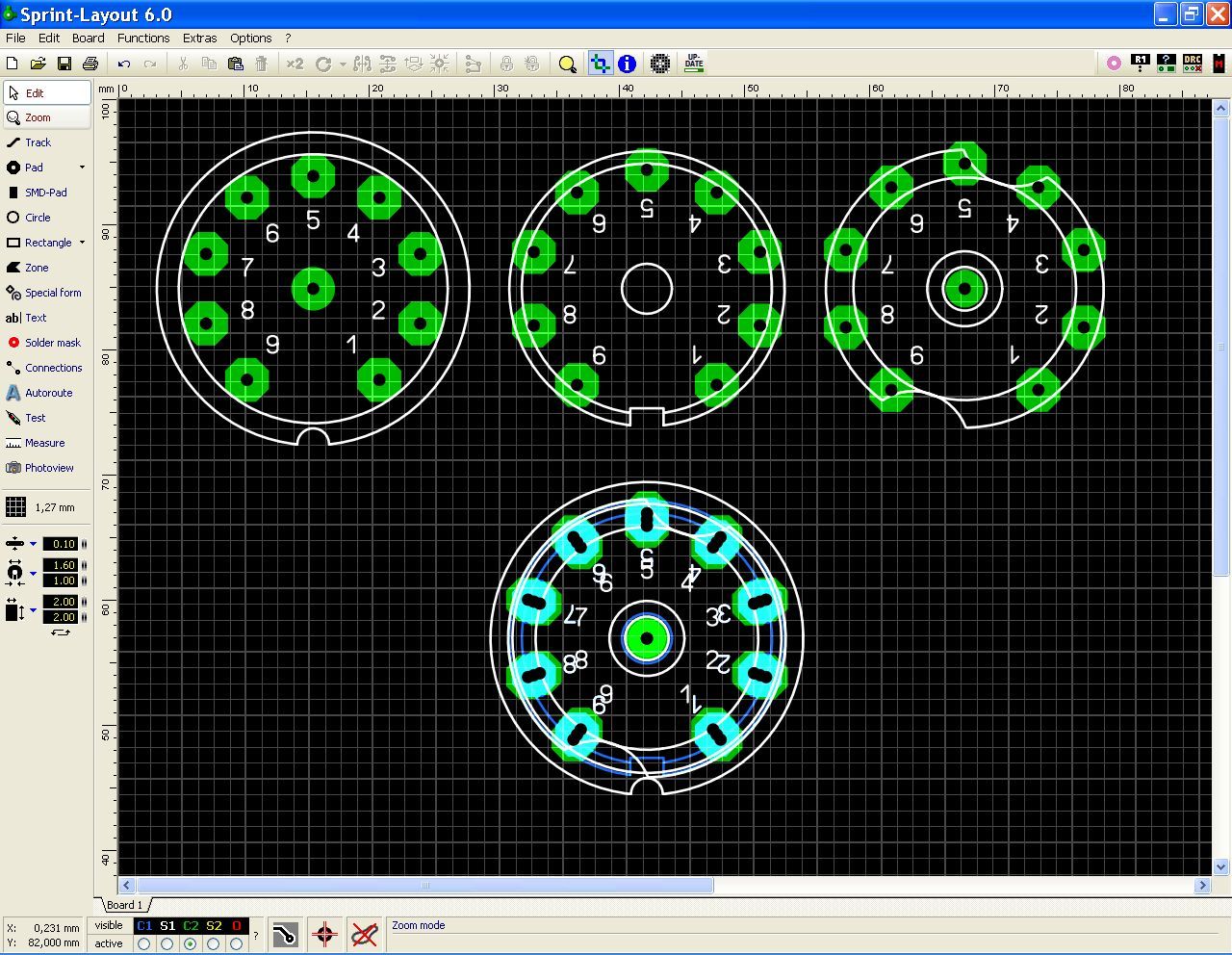Set S2 as the active layer

[x=214, y=943]
